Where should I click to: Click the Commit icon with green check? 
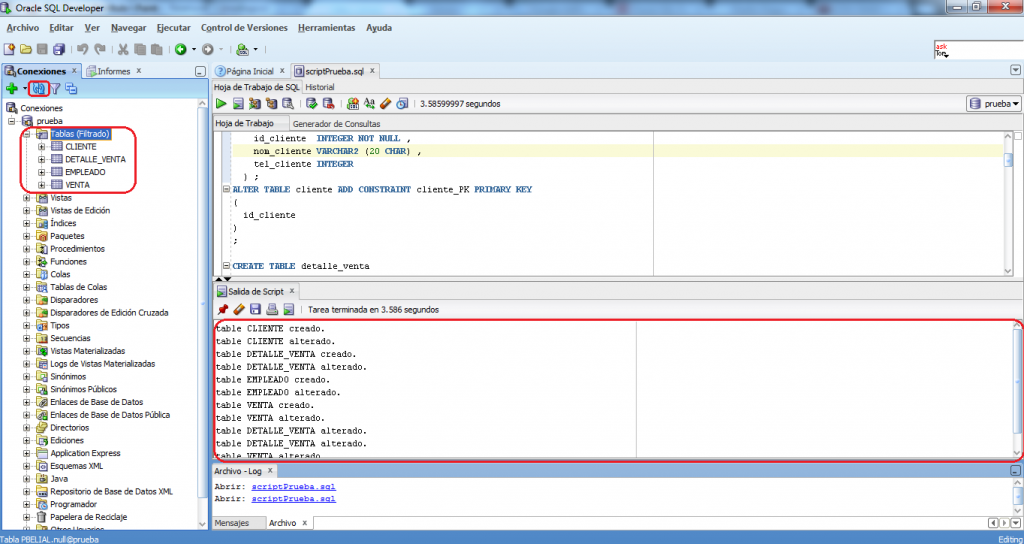tap(312, 103)
